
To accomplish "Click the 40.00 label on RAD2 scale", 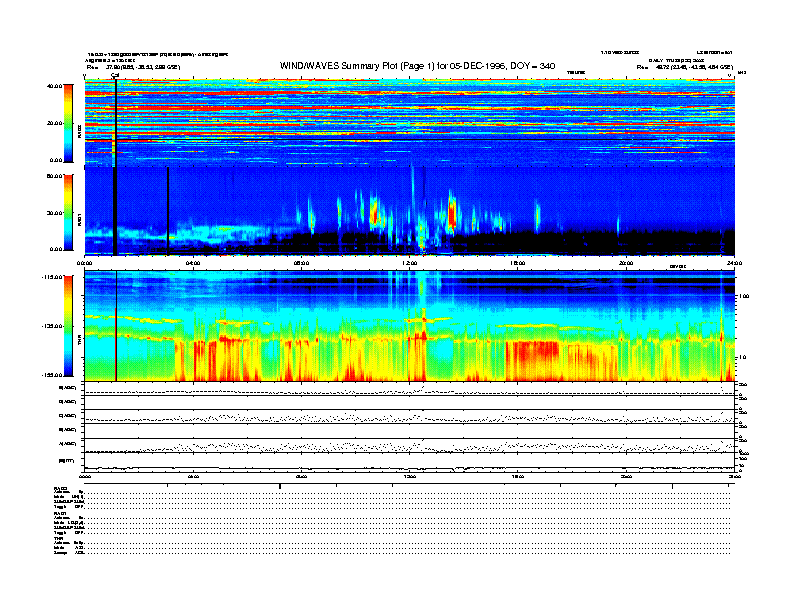I will point(55,86).
